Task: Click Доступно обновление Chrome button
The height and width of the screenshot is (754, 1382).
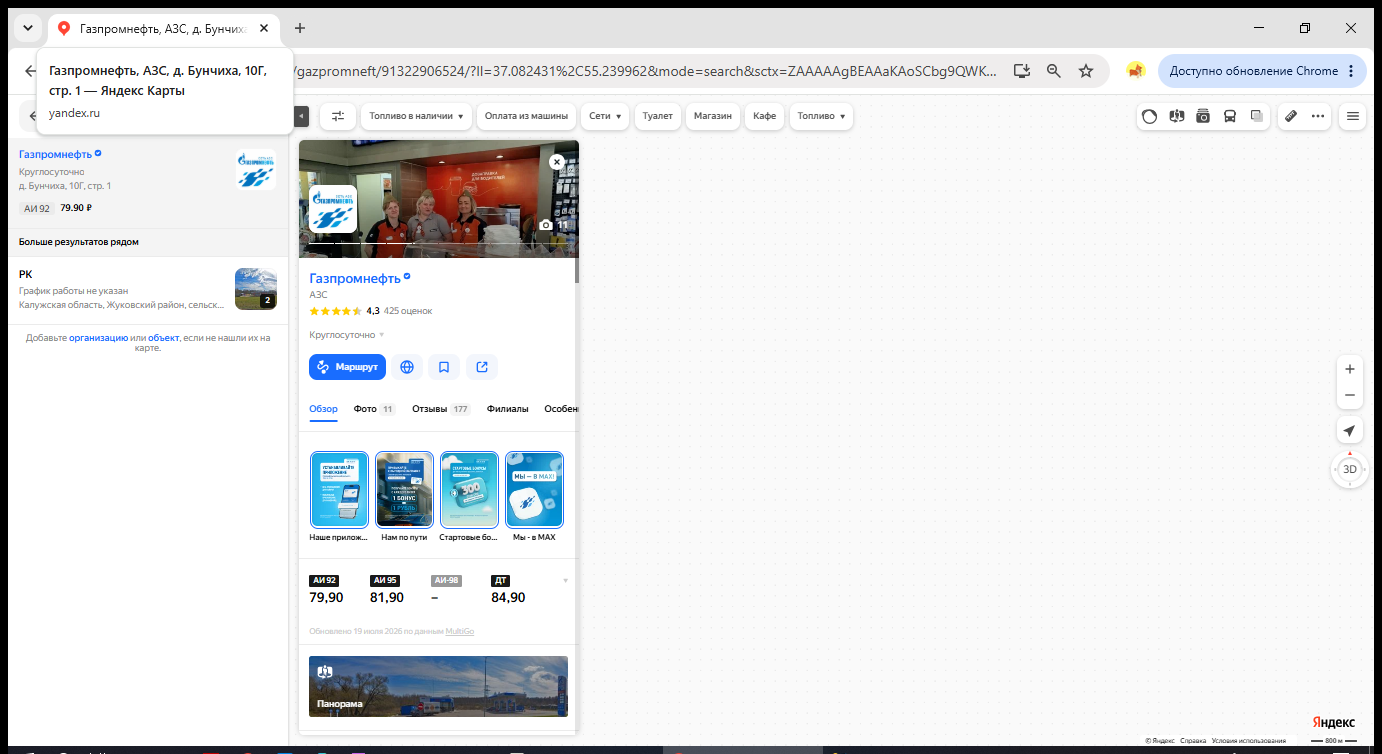Action: [1262, 71]
